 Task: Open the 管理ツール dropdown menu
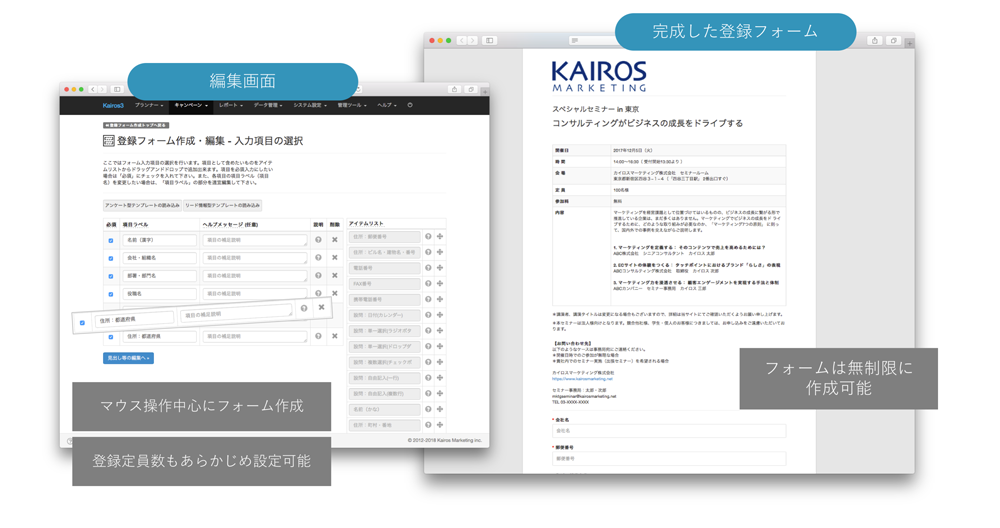pyautogui.click(x=352, y=105)
